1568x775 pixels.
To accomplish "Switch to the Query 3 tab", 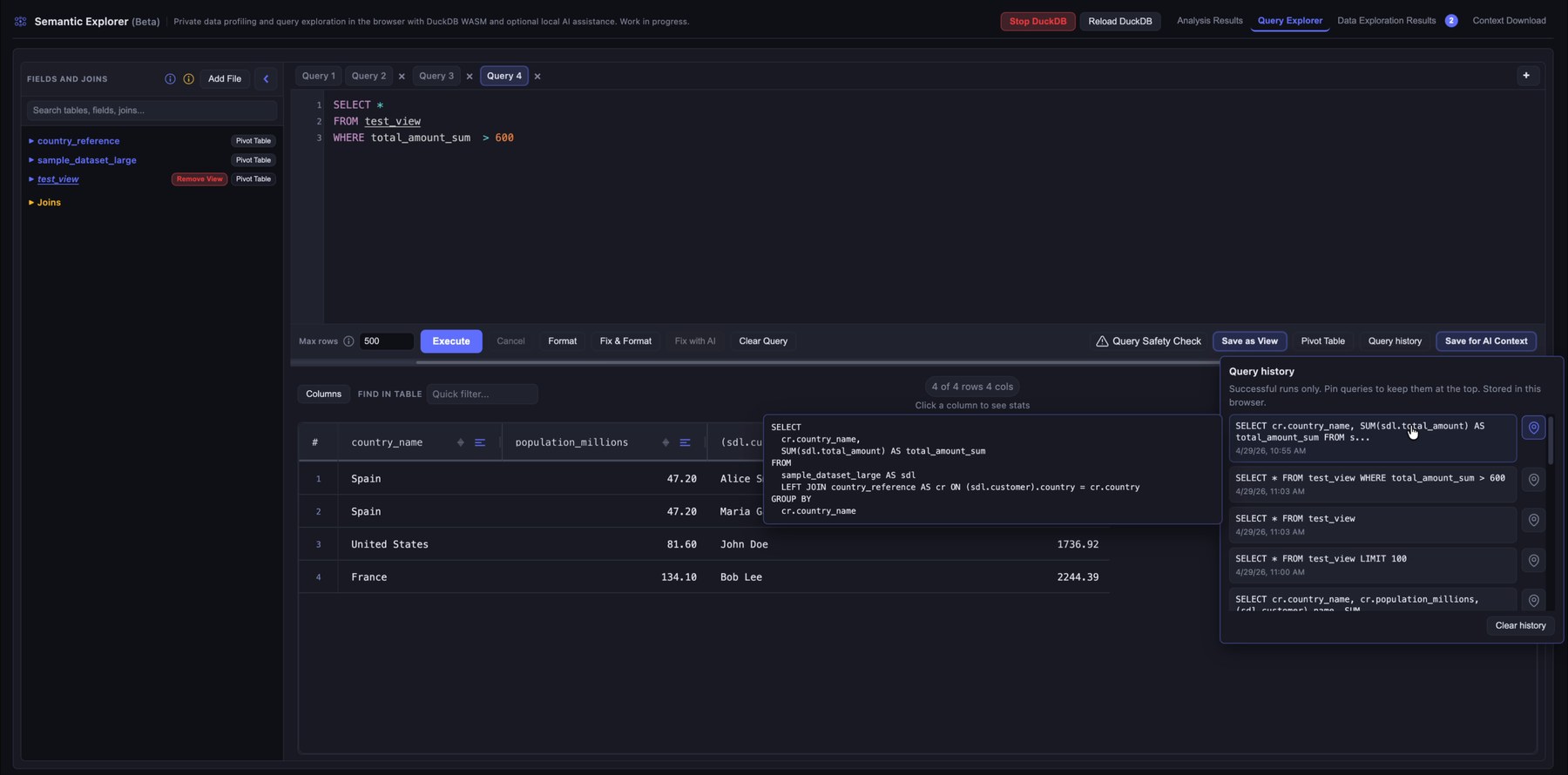I will pyautogui.click(x=436, y=76).
